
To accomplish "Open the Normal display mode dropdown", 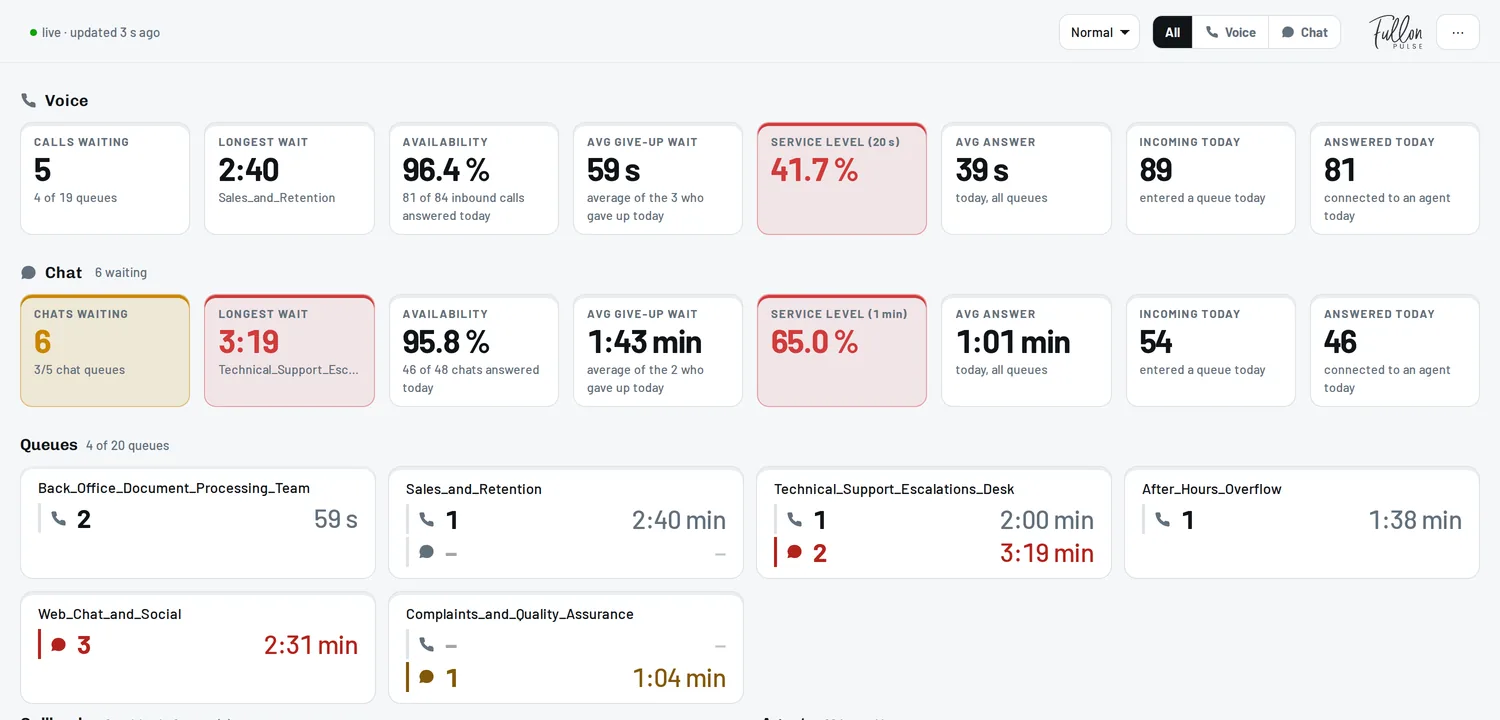I will pos(1099,32).
